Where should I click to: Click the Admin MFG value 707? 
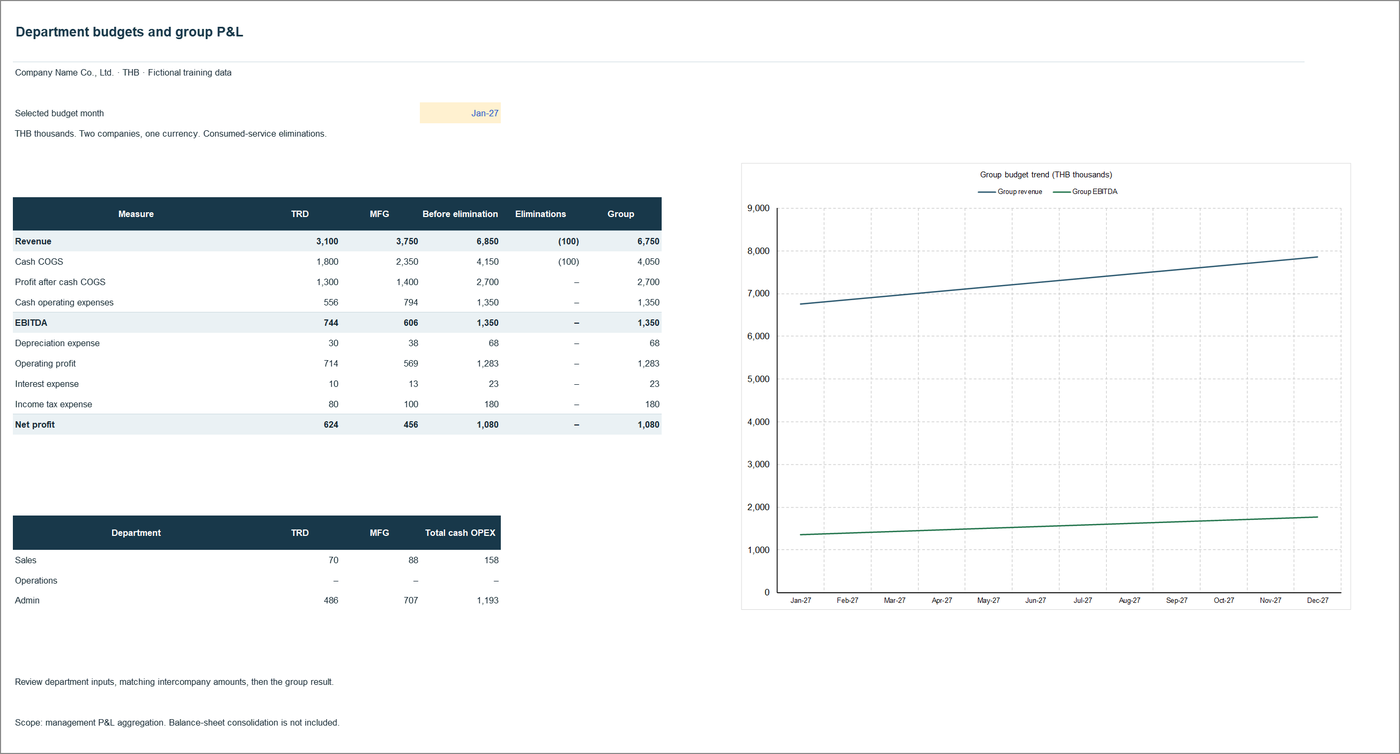point(410,601)
